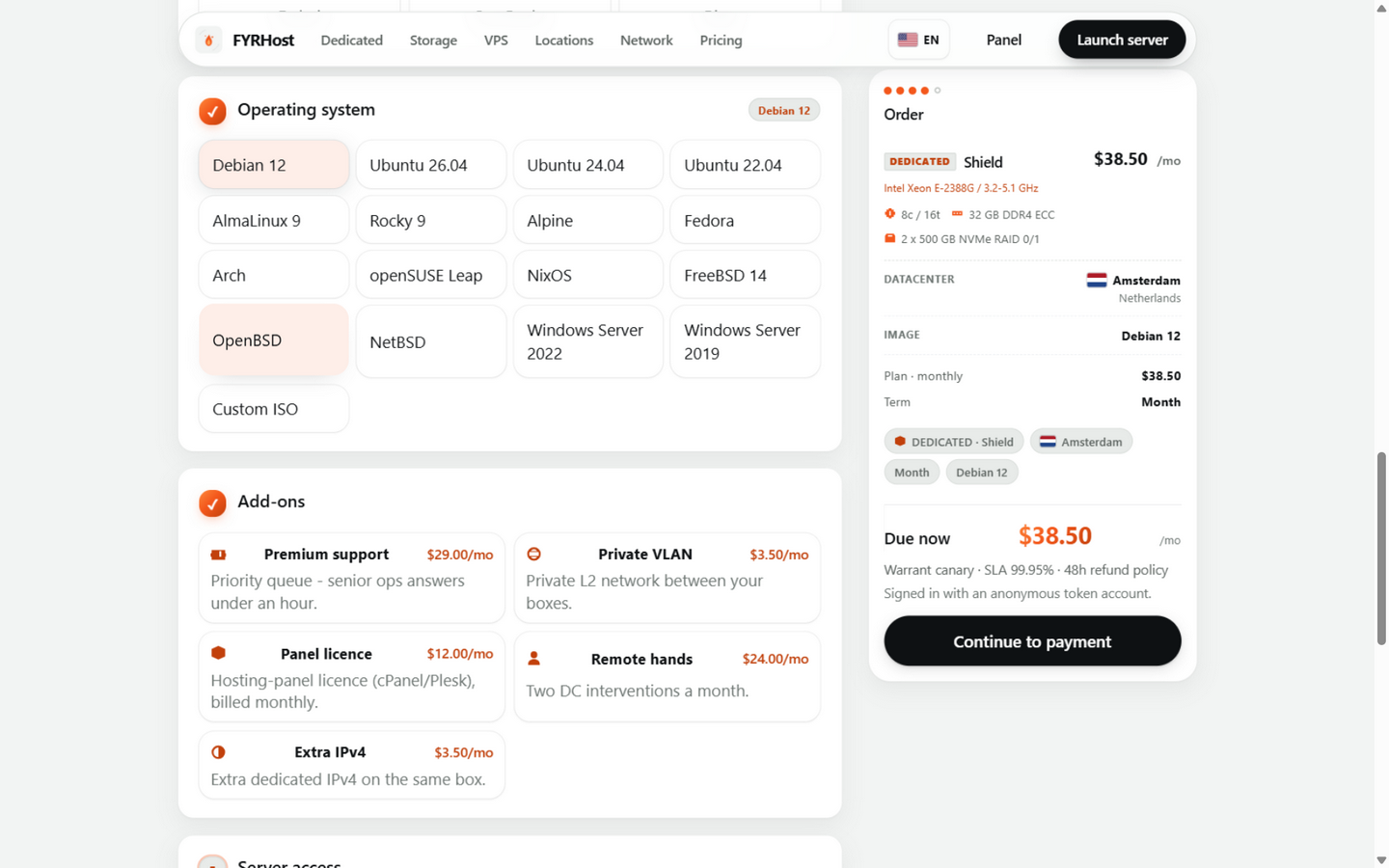Image resolution: width=1389 pixels, height=868 pixels.
Task: Click the flag icon in the Amsterdam chip
Action: click(1048, 442)
